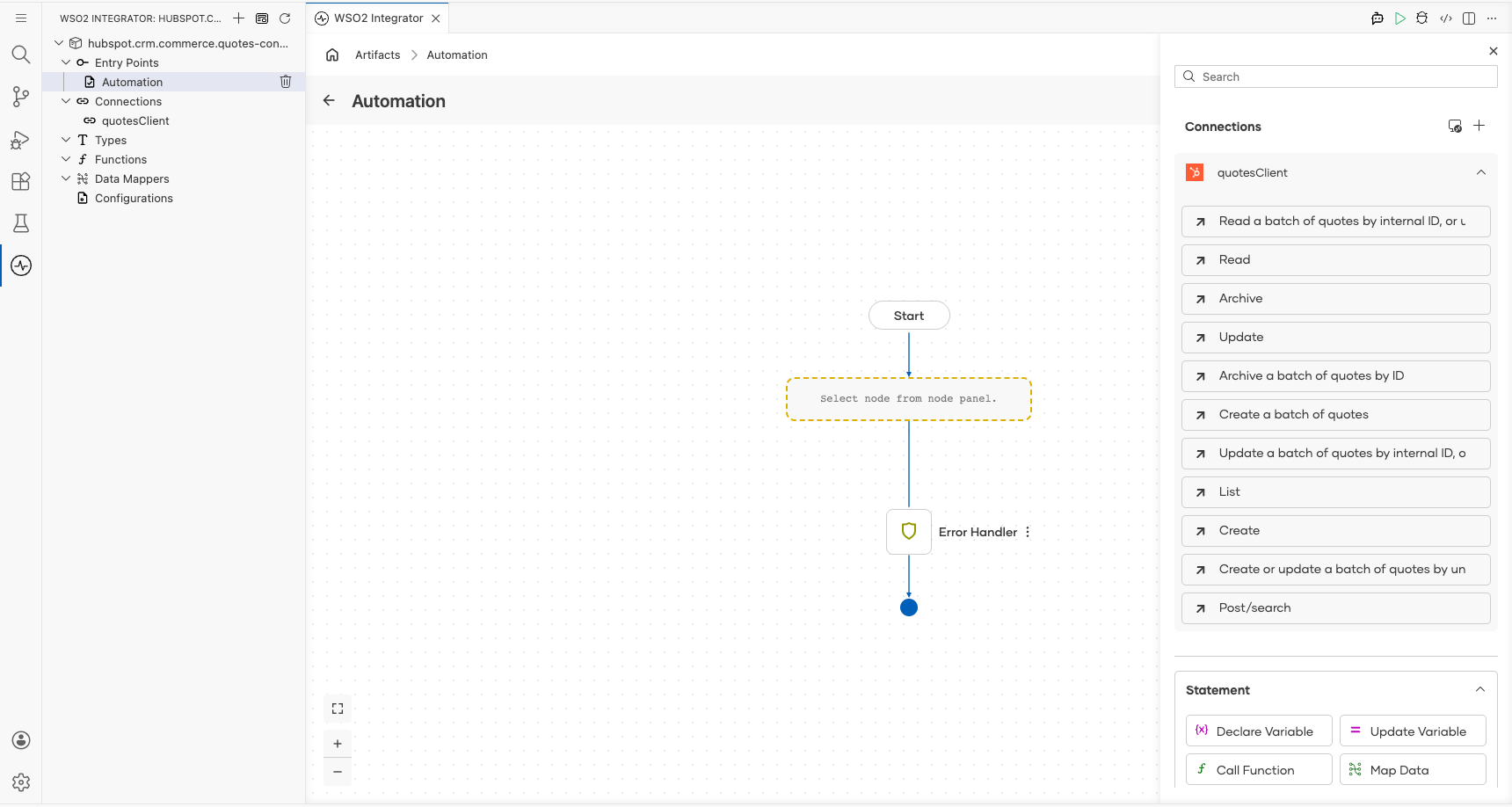Collapse the hubspot.crm.commerce.quotes project node
This screenshot has height=807, width=1512.
point(59,43)
